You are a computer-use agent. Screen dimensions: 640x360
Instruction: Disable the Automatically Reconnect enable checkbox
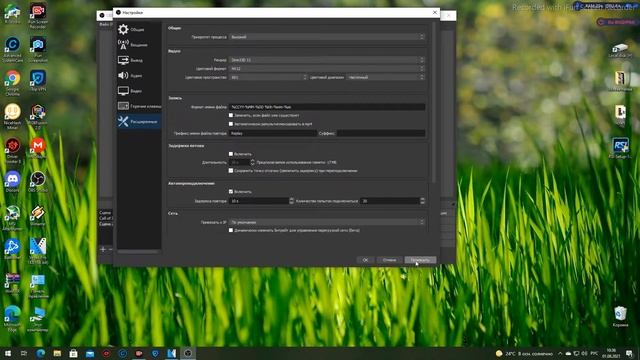pyautogui.click(x=231, y=191)
